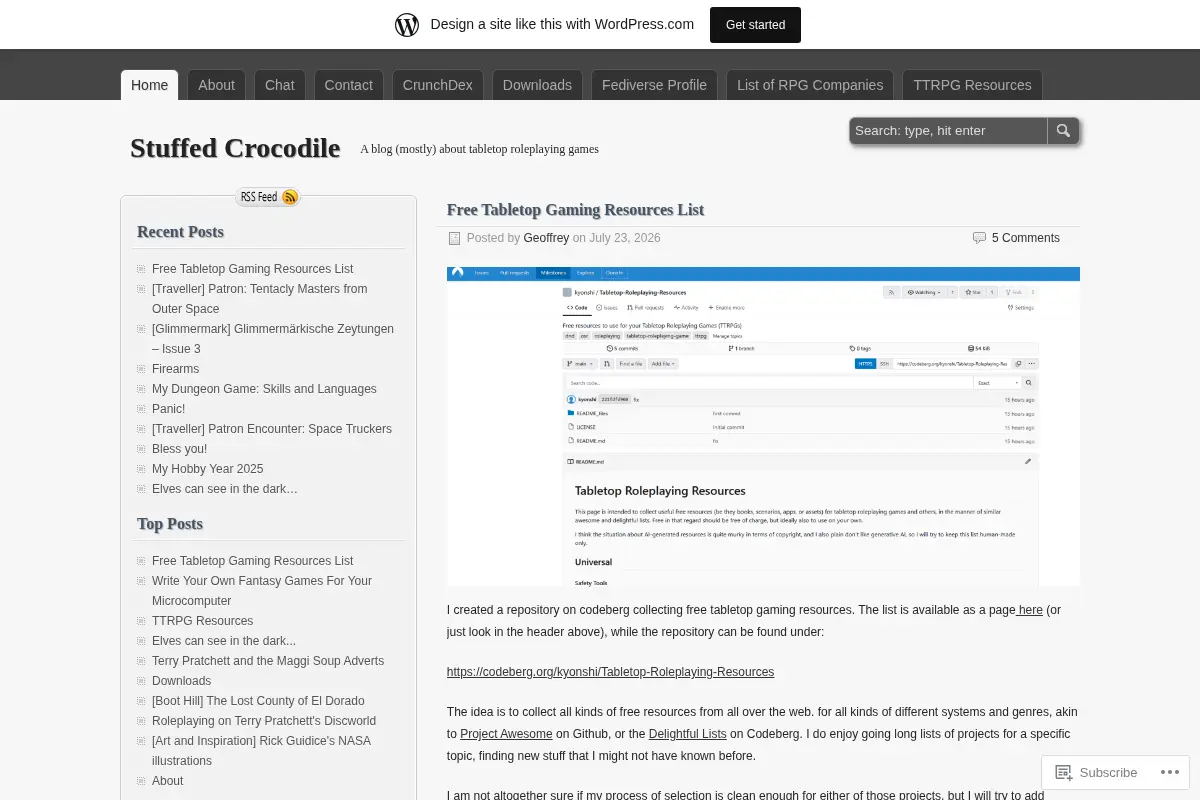Click the Get started button
This screenshot has height=800, width=1200.
(x=755, y=25)
